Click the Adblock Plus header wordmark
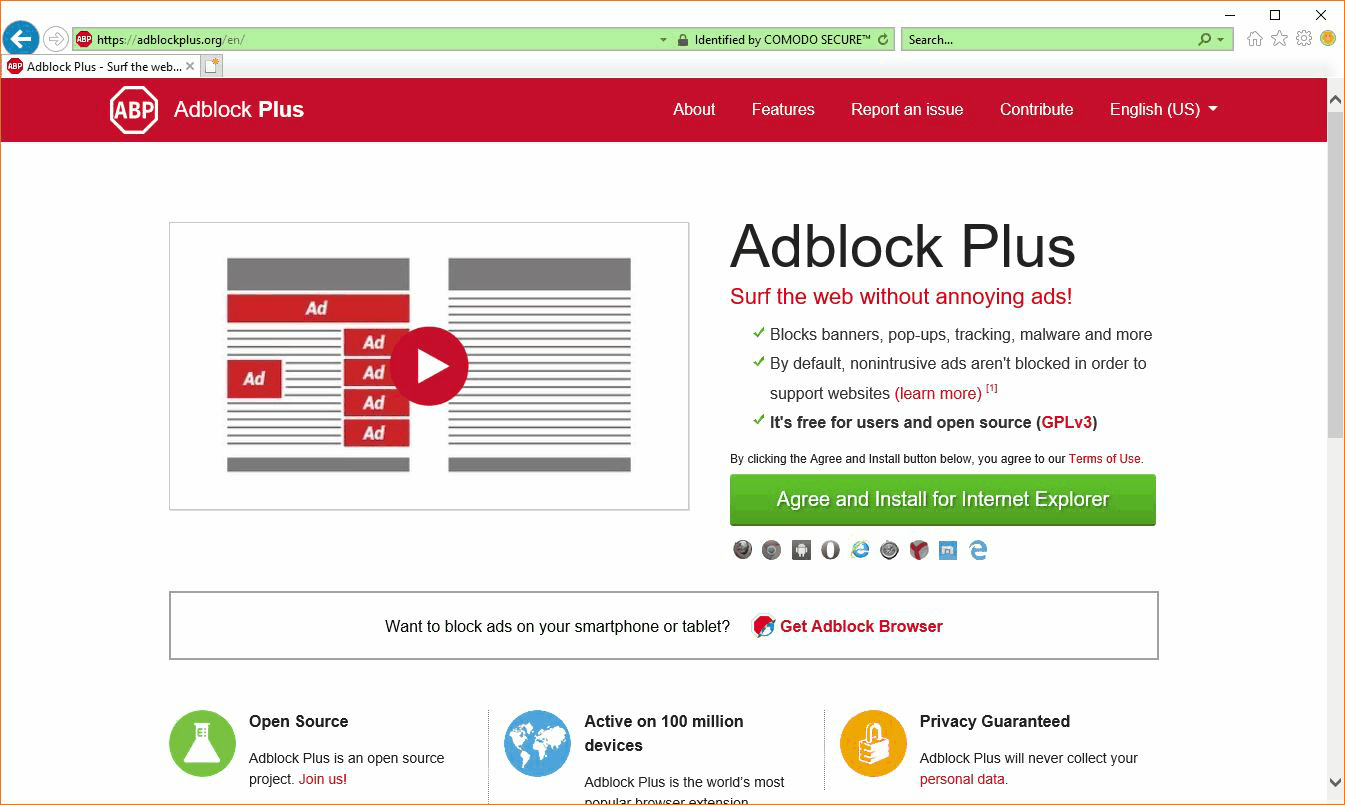Screen dimensions: 1345x805 click(239, 109)
